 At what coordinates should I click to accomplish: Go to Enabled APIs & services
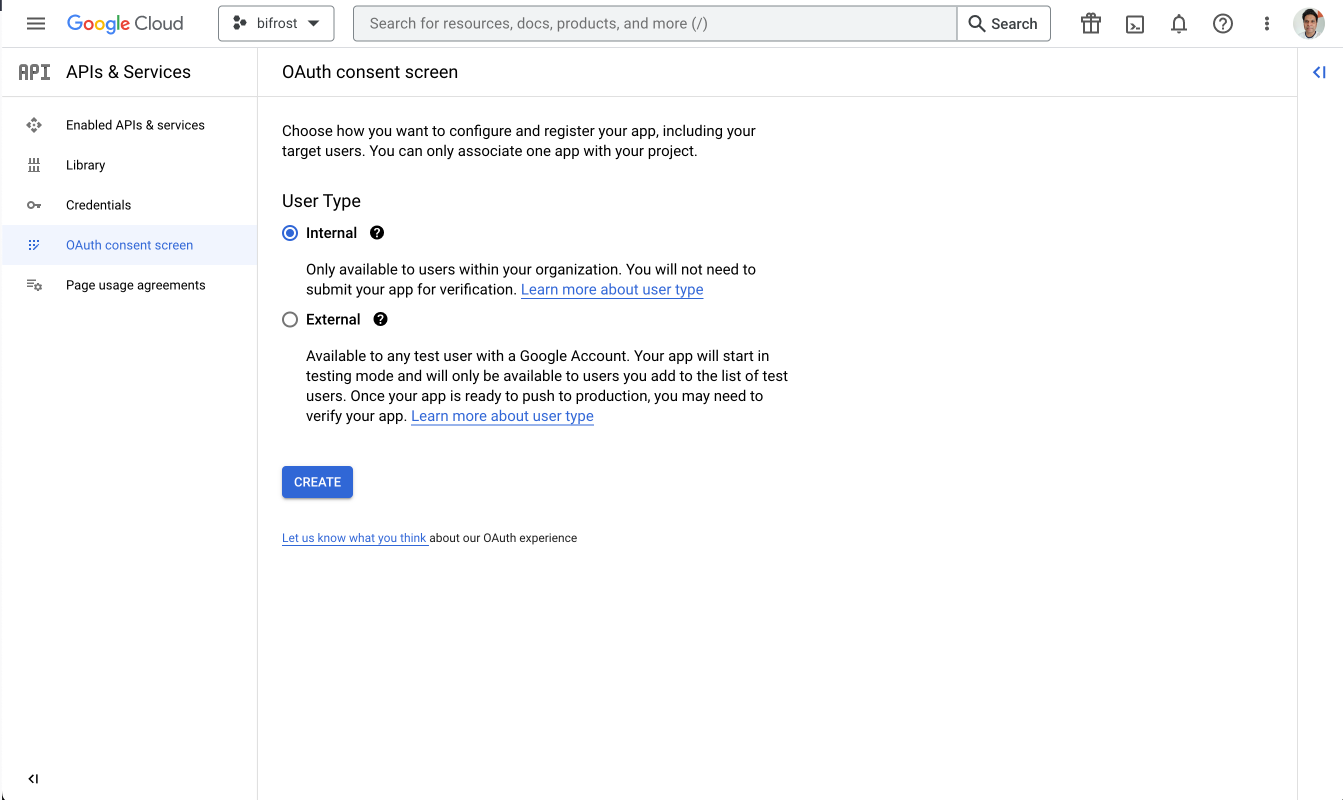[x=129, y=125]
